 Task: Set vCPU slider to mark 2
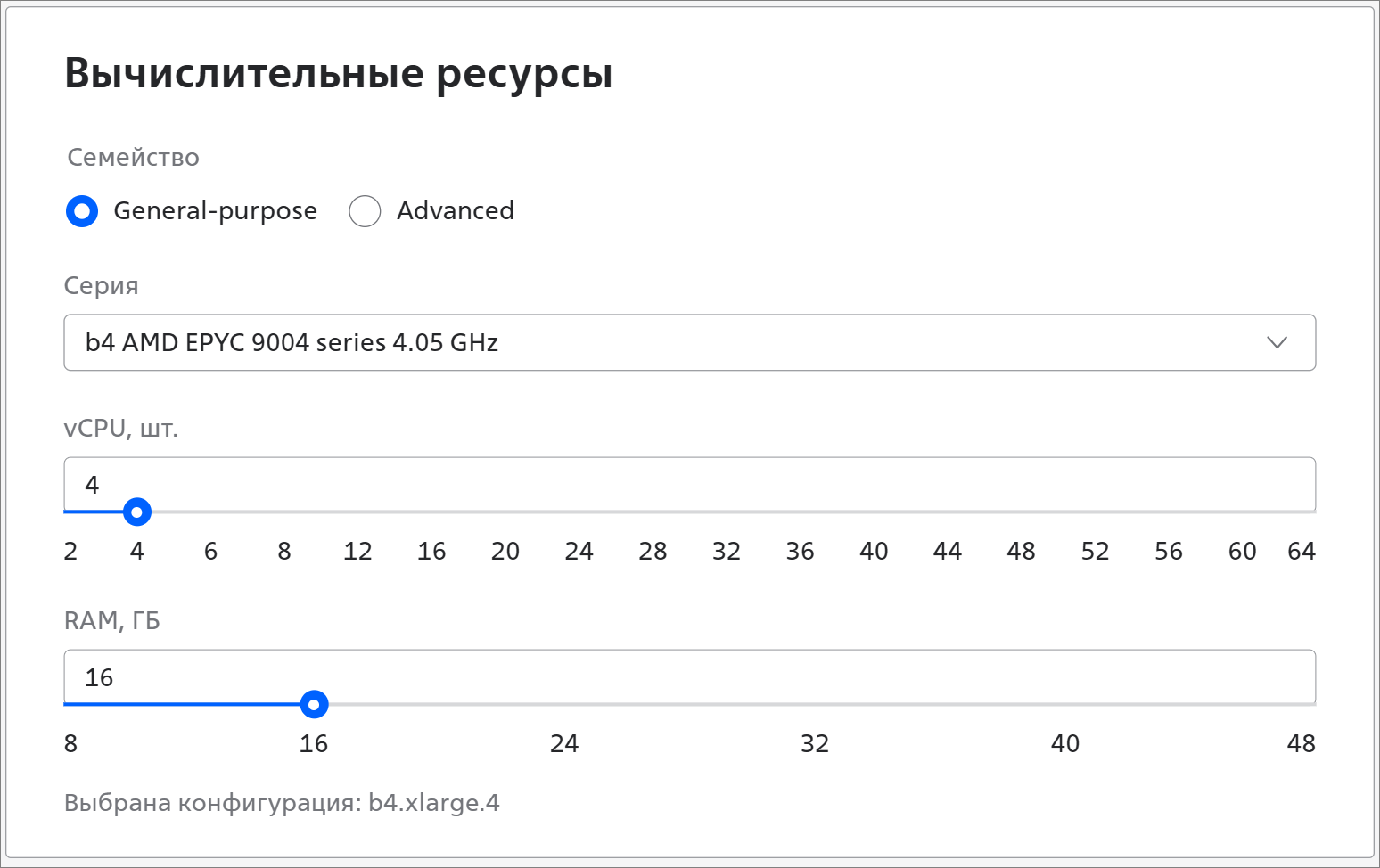pos(71,551)
